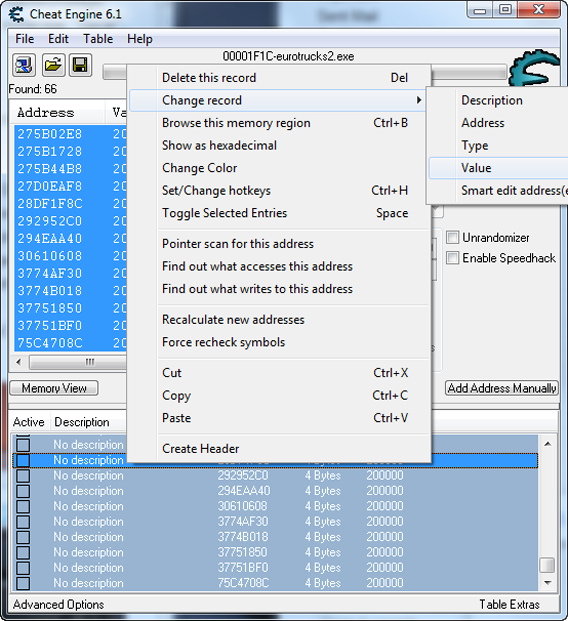Click address table scrollbar down arrow
Viewport: 568px width, 621px height.
[548, 583]
